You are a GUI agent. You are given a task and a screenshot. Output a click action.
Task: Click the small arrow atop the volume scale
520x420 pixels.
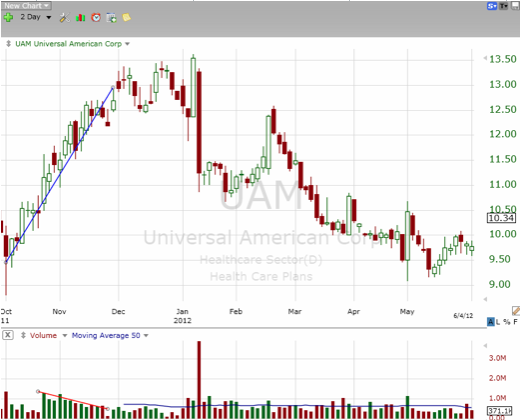485,345
